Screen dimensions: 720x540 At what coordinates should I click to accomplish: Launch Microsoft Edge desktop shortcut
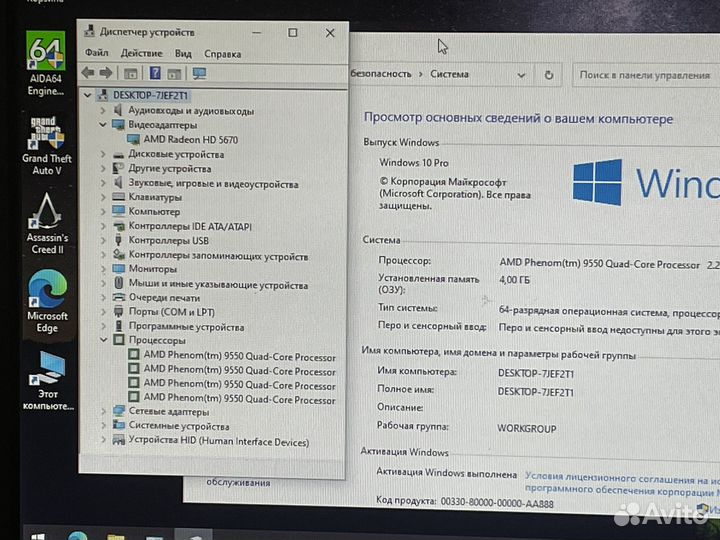click(47, 301)
